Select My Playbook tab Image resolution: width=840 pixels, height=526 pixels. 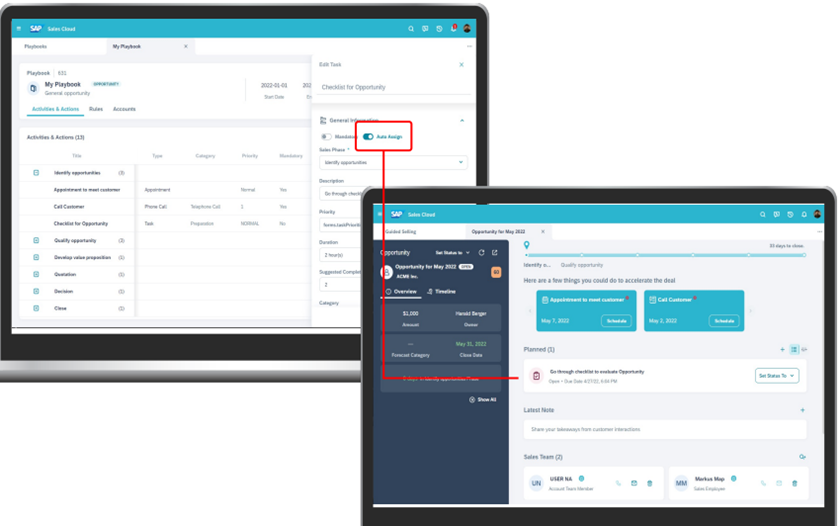point(126,47)
